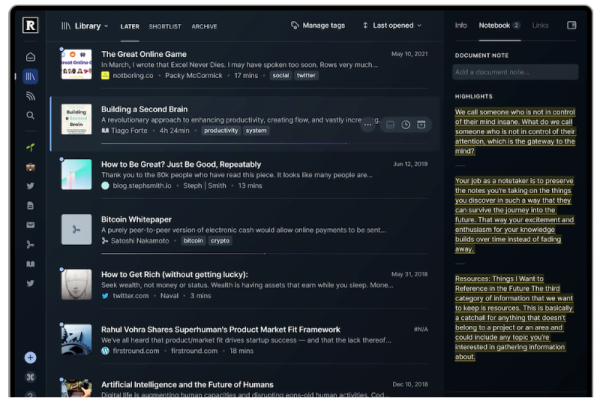Open 'How to Be Great? Just Be Good, Repeatably'
The height and width of the screenshot is (401, 600).
[x=181, y=164]
